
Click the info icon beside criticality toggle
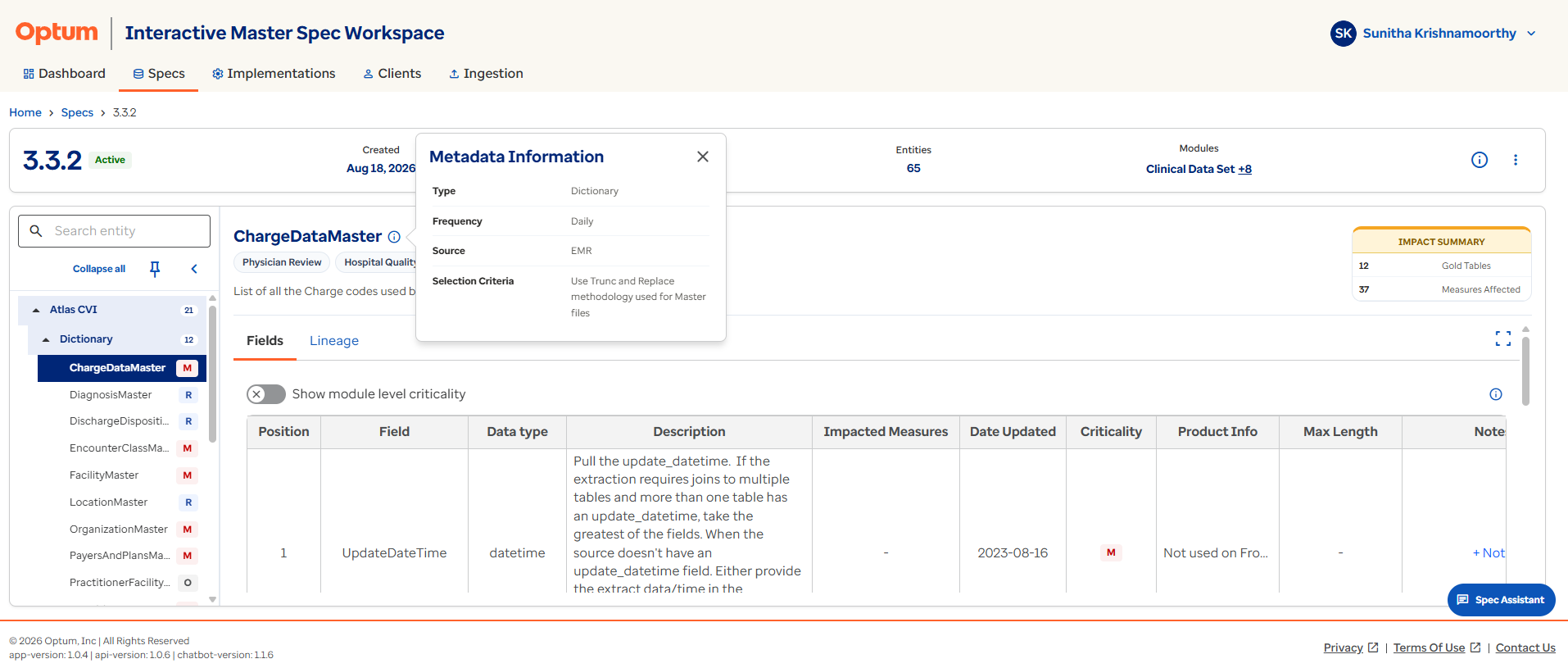(x=1496, y=394)
